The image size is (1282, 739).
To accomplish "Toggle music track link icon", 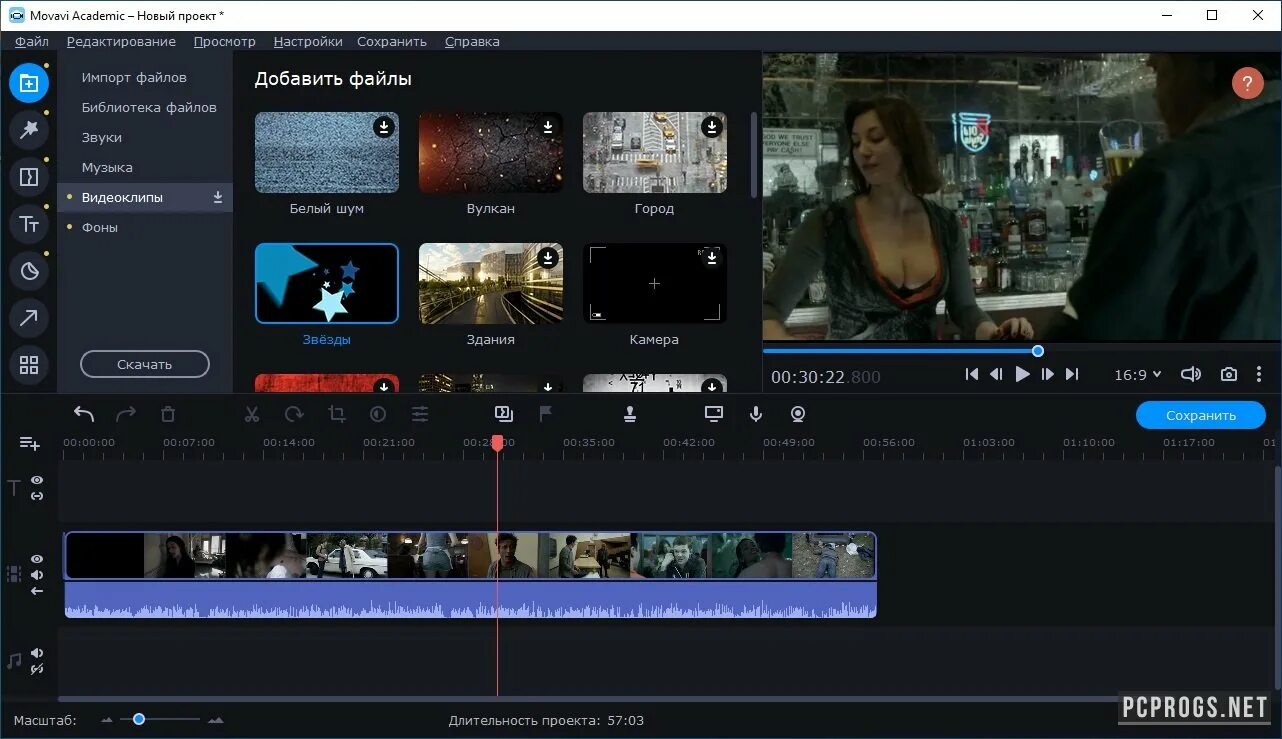I will [37, 669].
